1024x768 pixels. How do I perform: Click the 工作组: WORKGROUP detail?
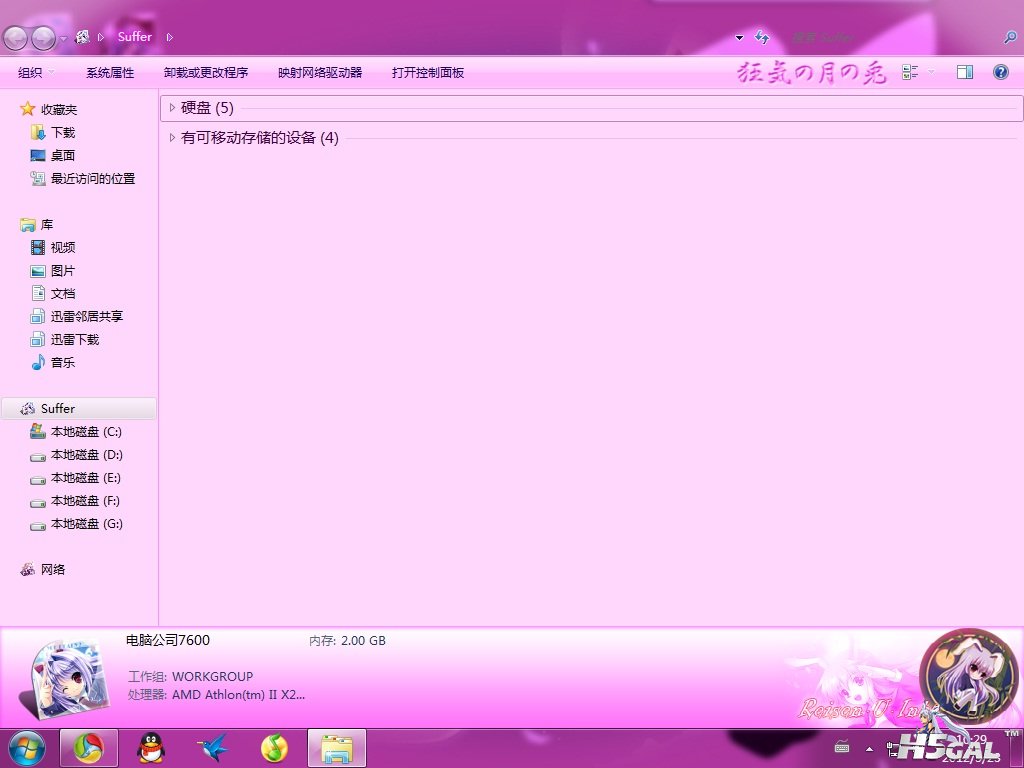(x=191, y=677)
